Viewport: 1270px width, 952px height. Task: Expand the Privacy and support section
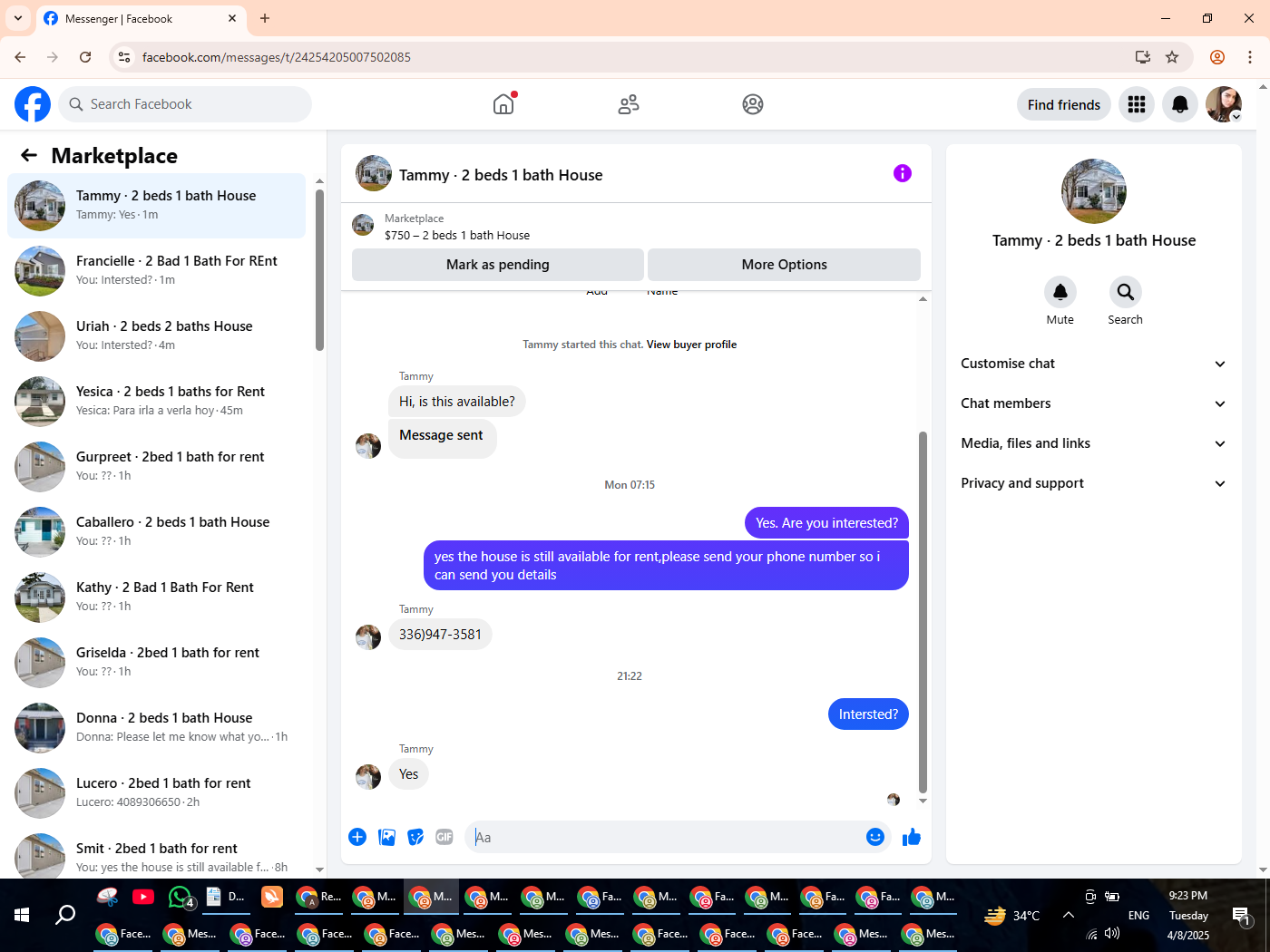click(1093, 483)
